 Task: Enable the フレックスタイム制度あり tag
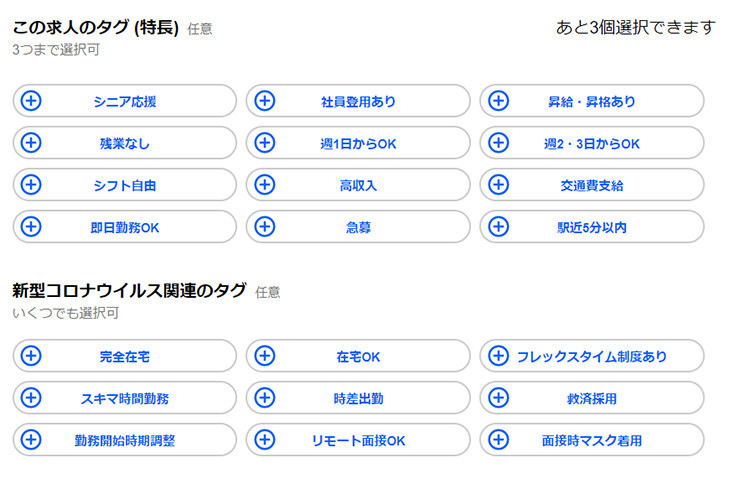(592, 356)
